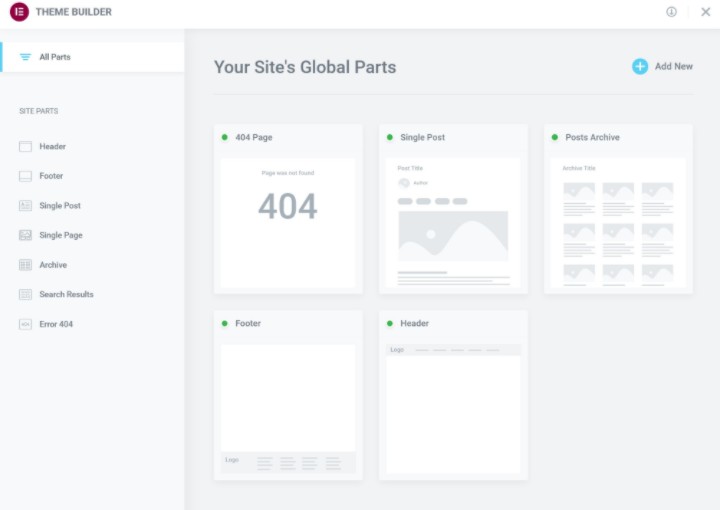The image size is (720, 510).
Task: Click the Add New button label
Action: point(673,66)
